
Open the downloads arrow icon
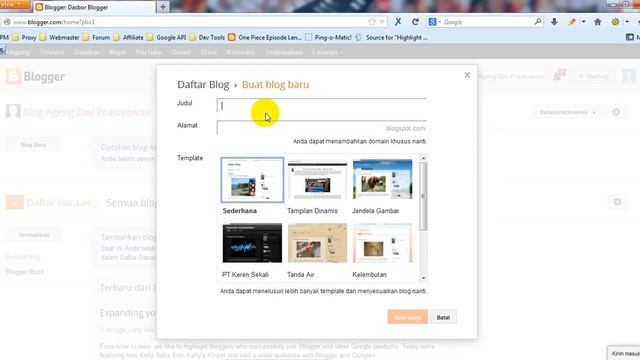point(554,22)
